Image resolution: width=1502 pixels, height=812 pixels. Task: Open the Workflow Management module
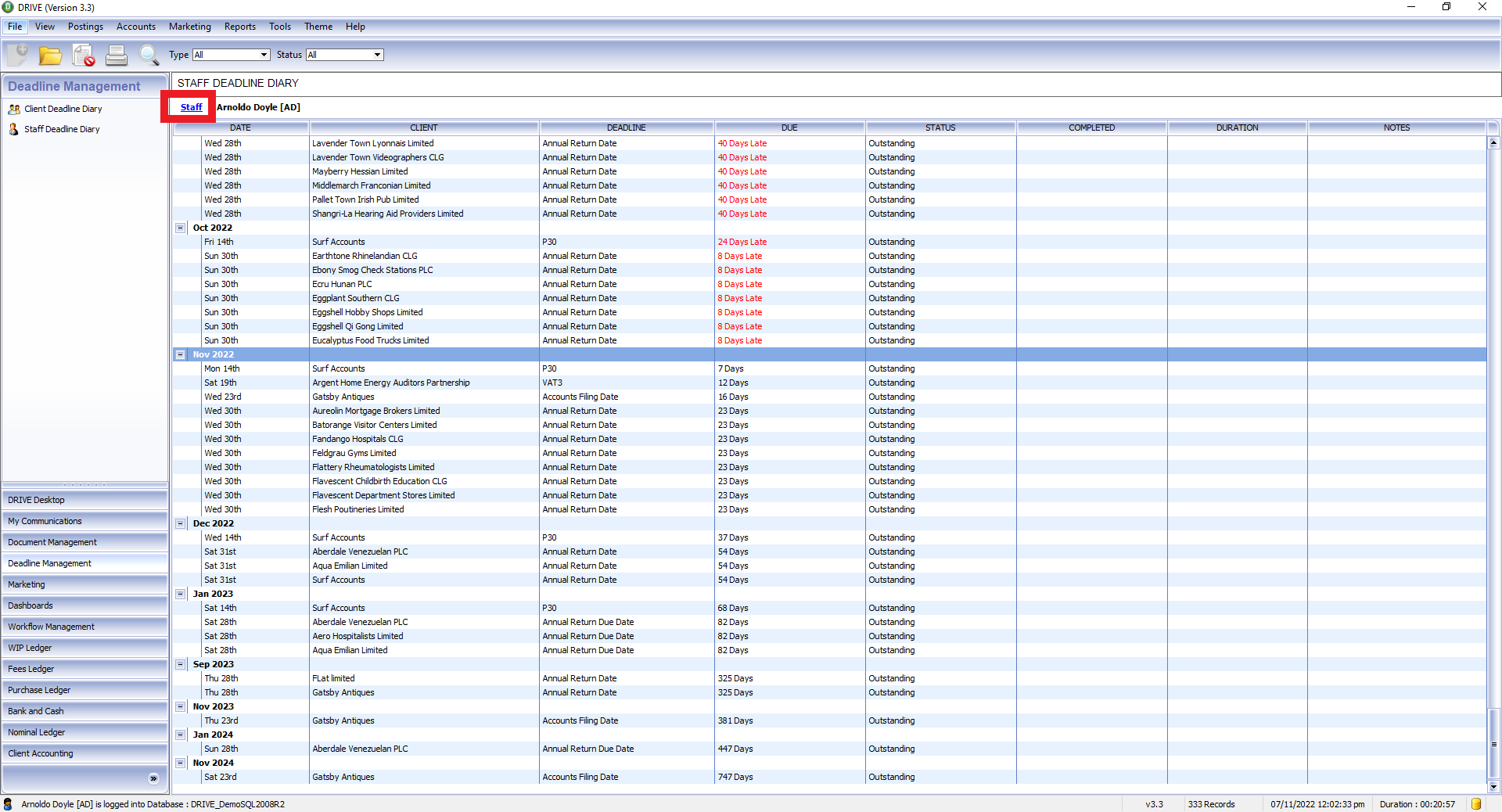pyautogui.click(x=84, y=627)
